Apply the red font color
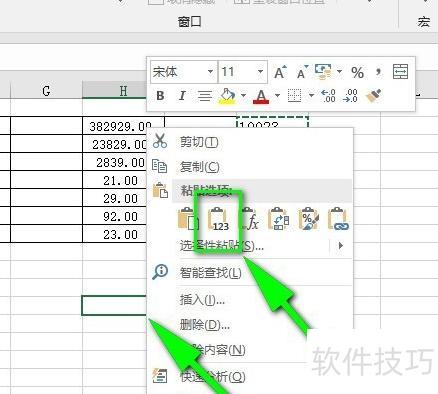The width and height of the screenshot is (438, 394). click(261, 96)
